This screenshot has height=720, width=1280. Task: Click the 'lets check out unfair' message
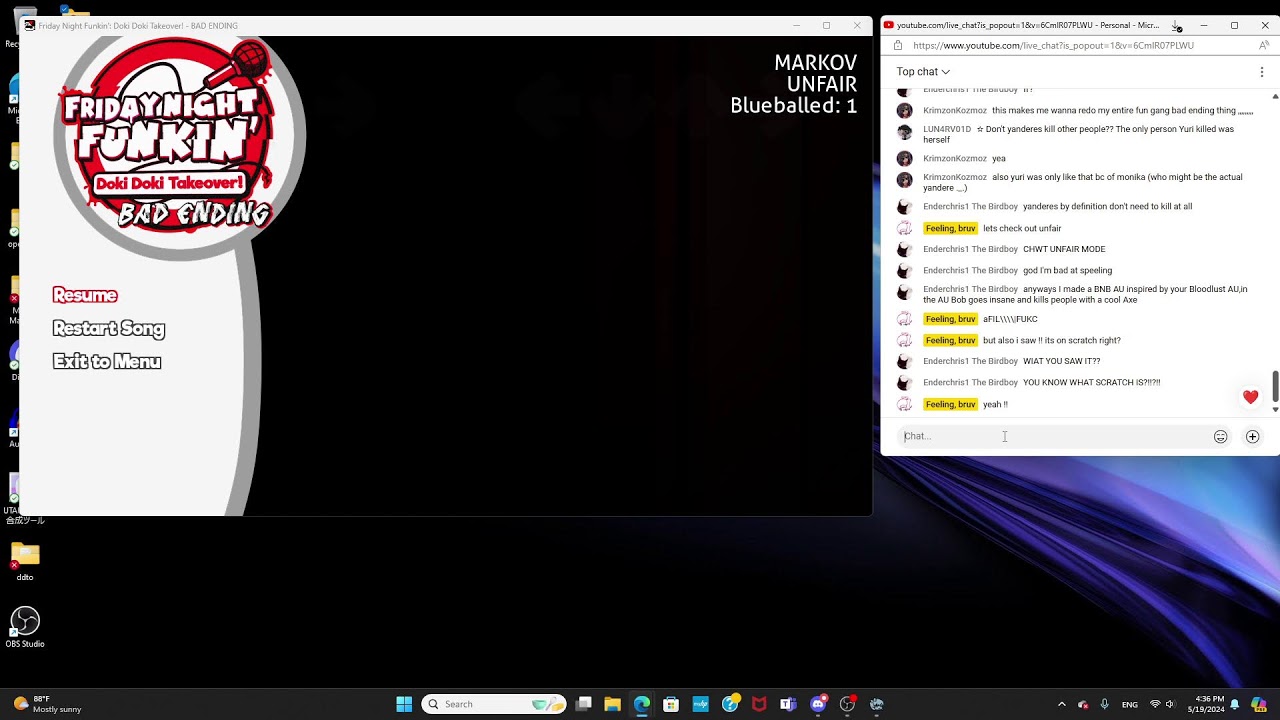pos(1022,228)
